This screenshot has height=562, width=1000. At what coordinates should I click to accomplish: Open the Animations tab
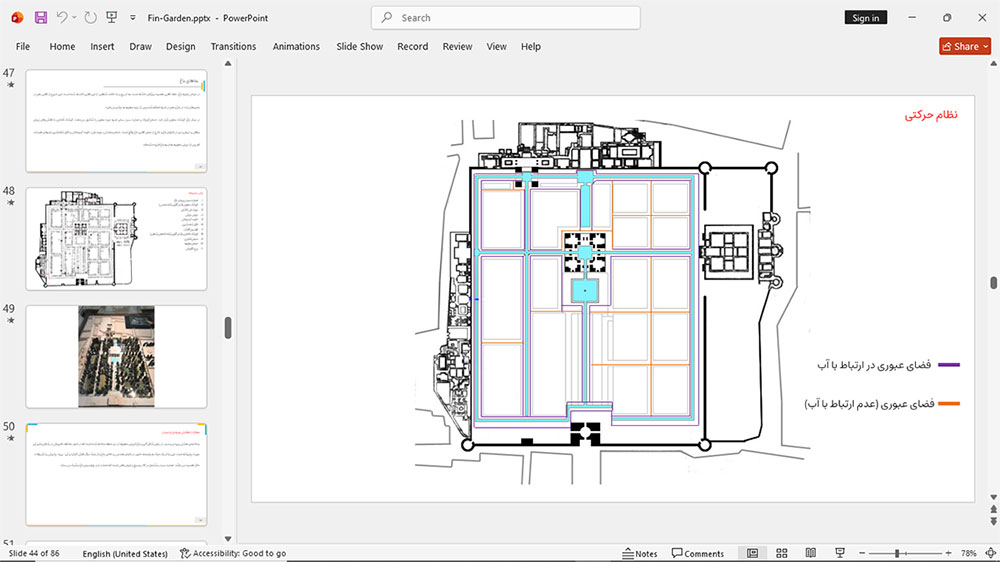tap(296, 47)
